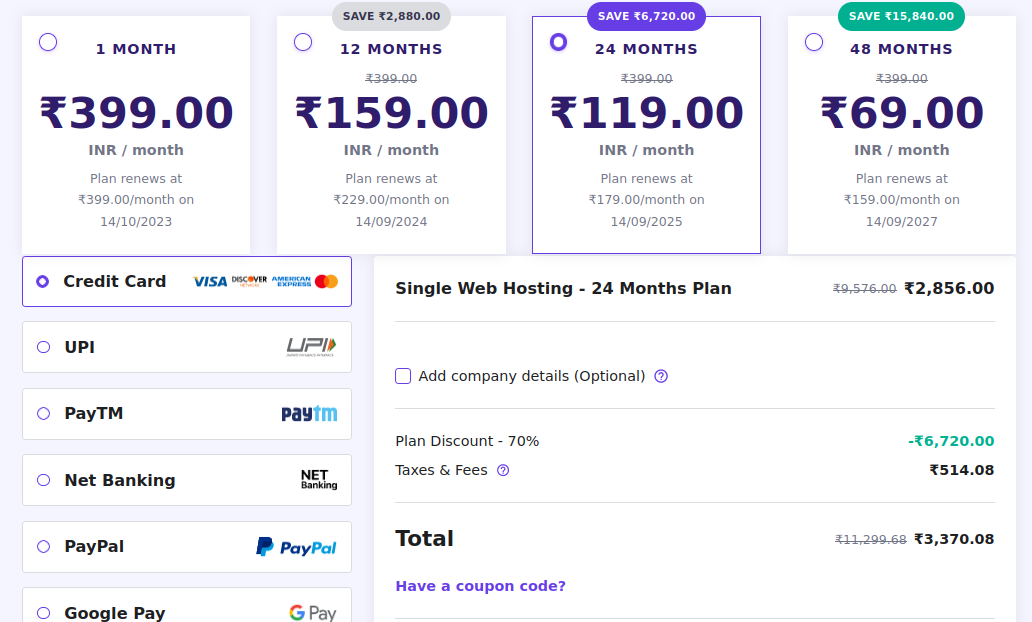Click the Google Pay logo
Viewport: 1032px width, 622px height.
point(312,613)
